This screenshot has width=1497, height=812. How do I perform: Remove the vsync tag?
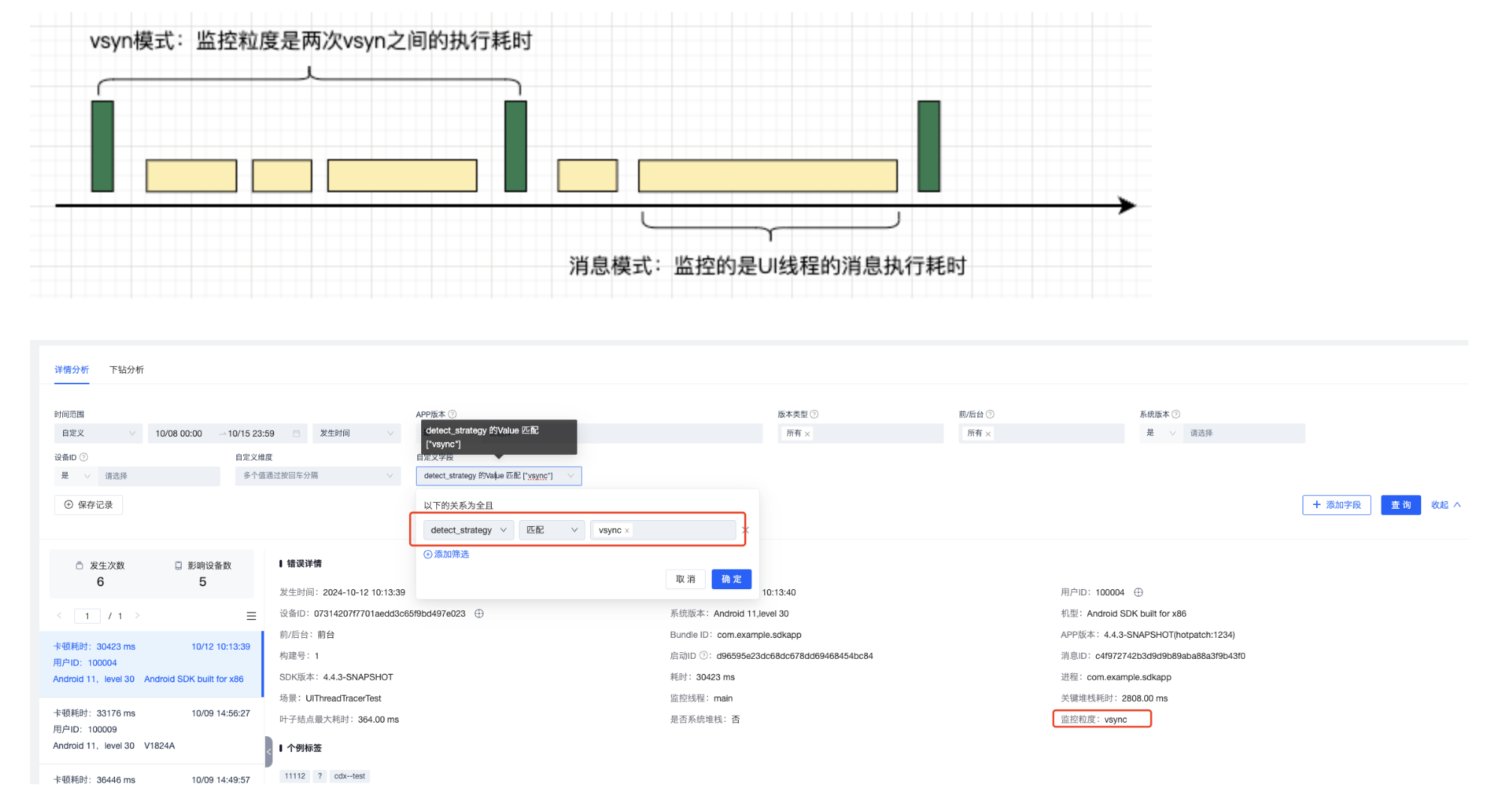pyautogui.click(x=627, y=531)
